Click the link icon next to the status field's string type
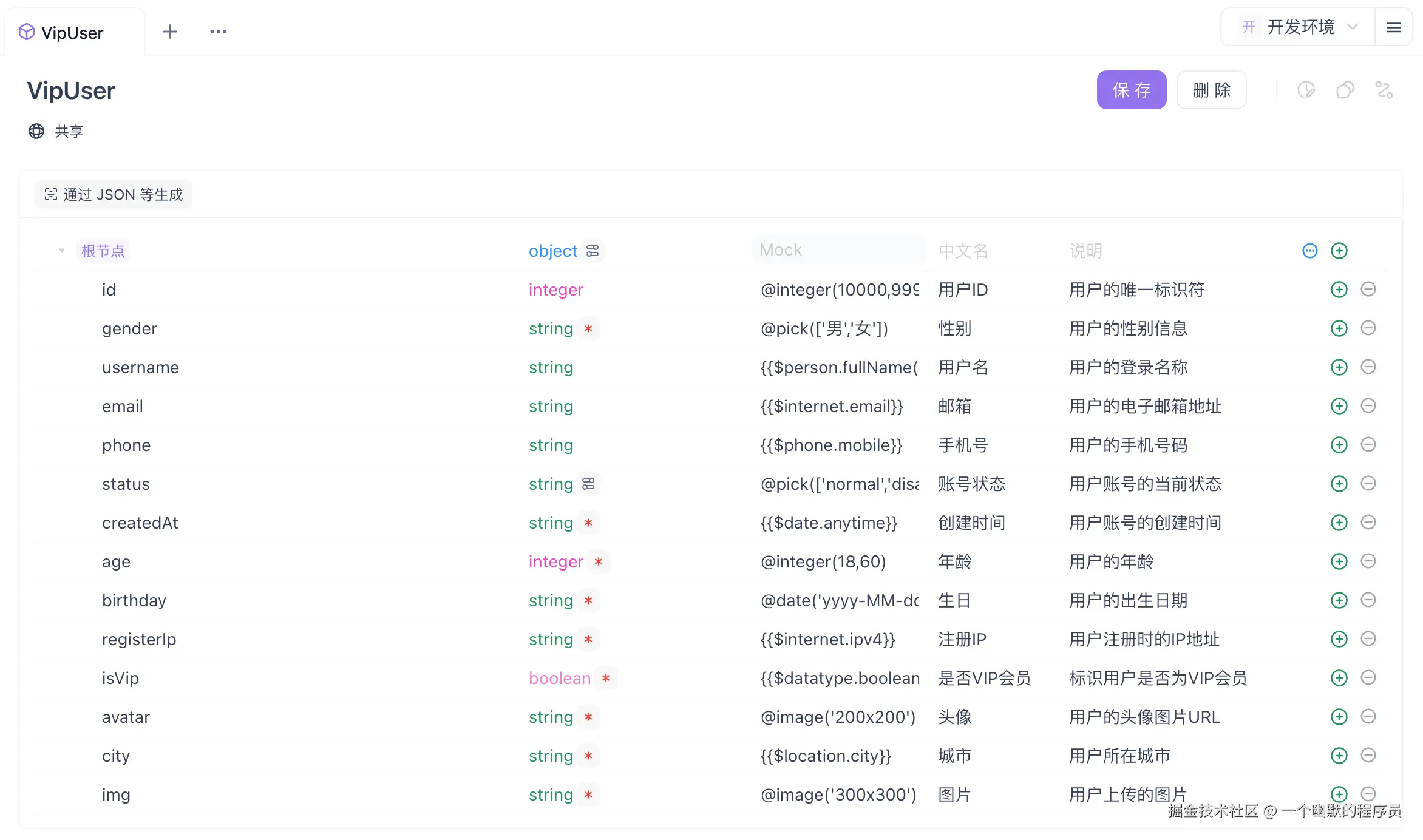This screenshot has width=1423, height=840. (588, 484)
